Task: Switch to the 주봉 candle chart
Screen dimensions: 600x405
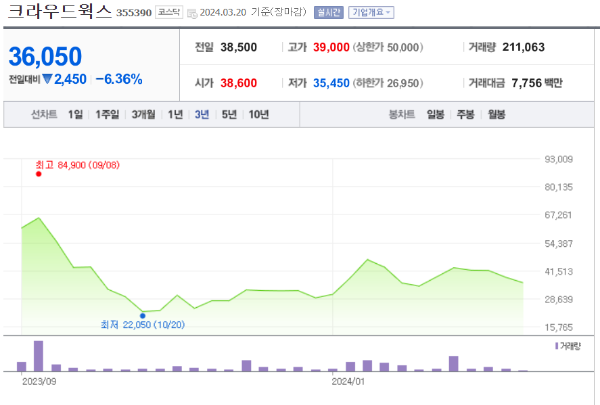Action: (465, 114)
